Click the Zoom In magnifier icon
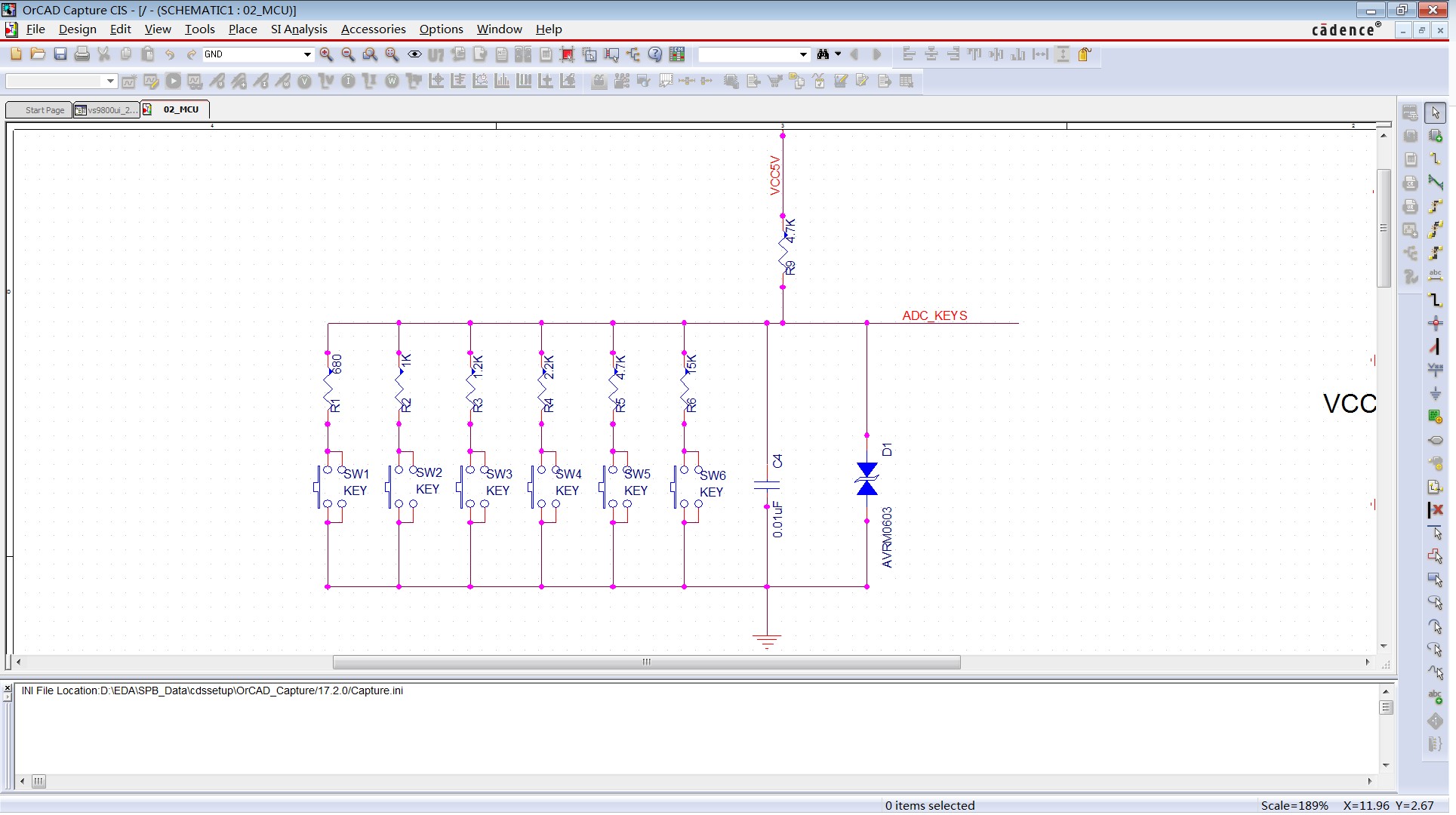This screenshot has height=815, width=1456. [x=326, y=54]
